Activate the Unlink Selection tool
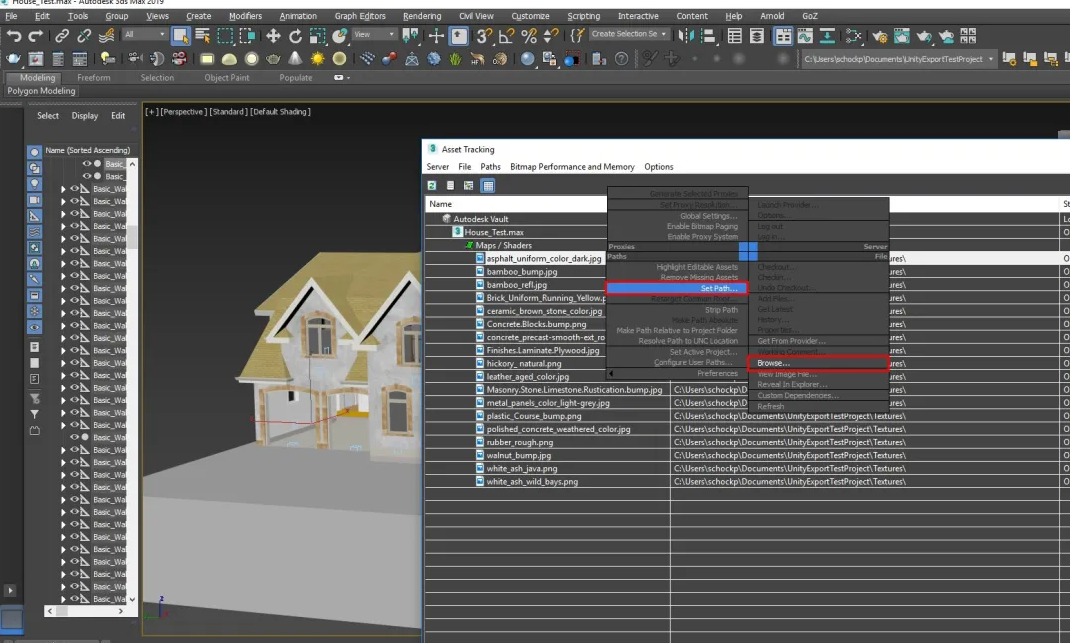The image size is (1070, 643). click(84, 35)
